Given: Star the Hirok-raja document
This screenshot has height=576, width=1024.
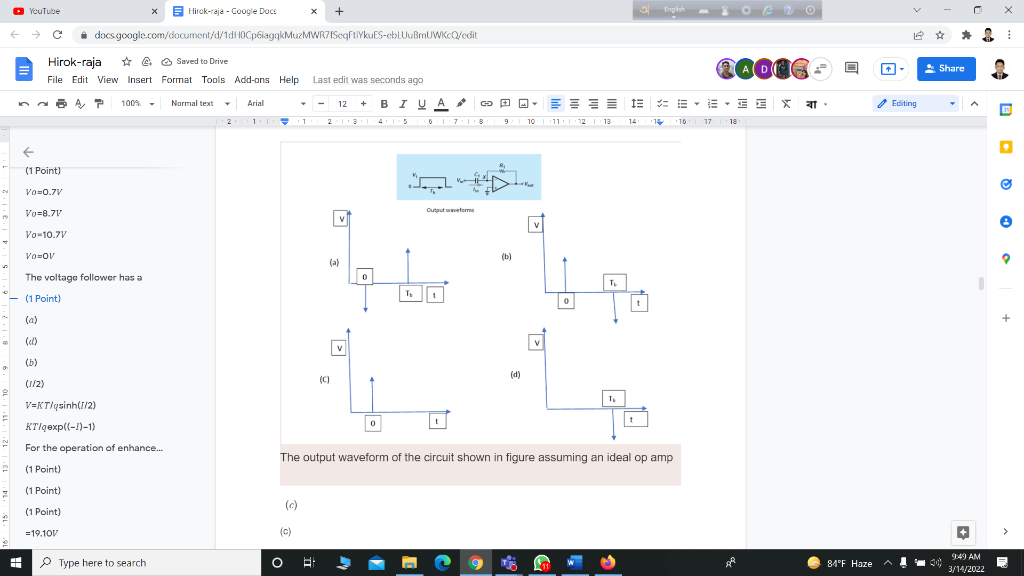Looking at the screenshot, I should tap(127, 61).
